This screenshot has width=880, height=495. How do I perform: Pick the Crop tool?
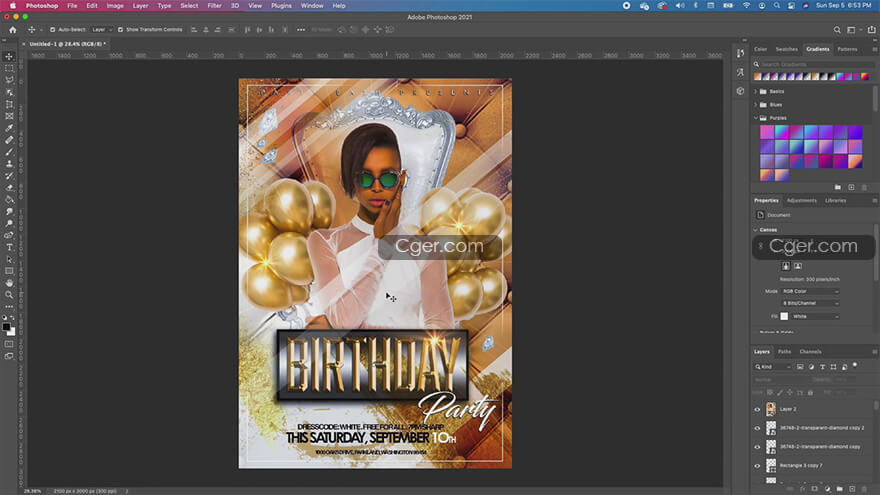pos(9,104)
